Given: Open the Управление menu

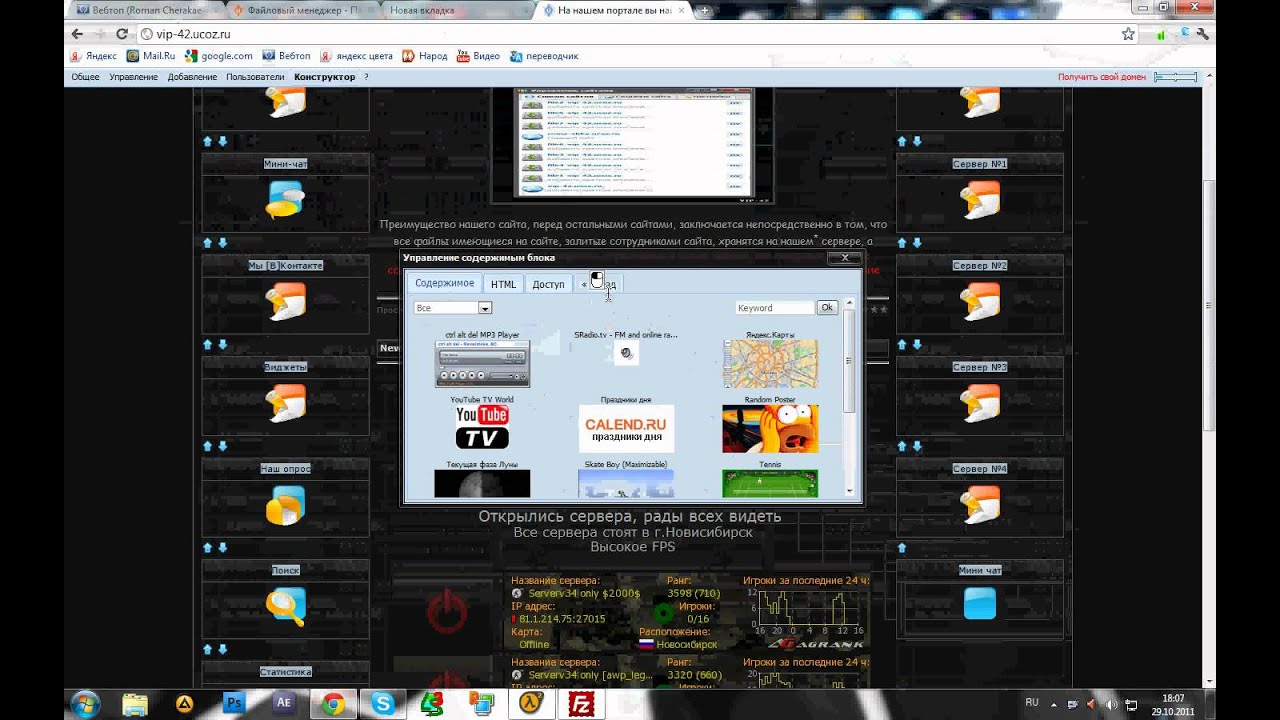Looking at the screenshot, I should 133,77.
